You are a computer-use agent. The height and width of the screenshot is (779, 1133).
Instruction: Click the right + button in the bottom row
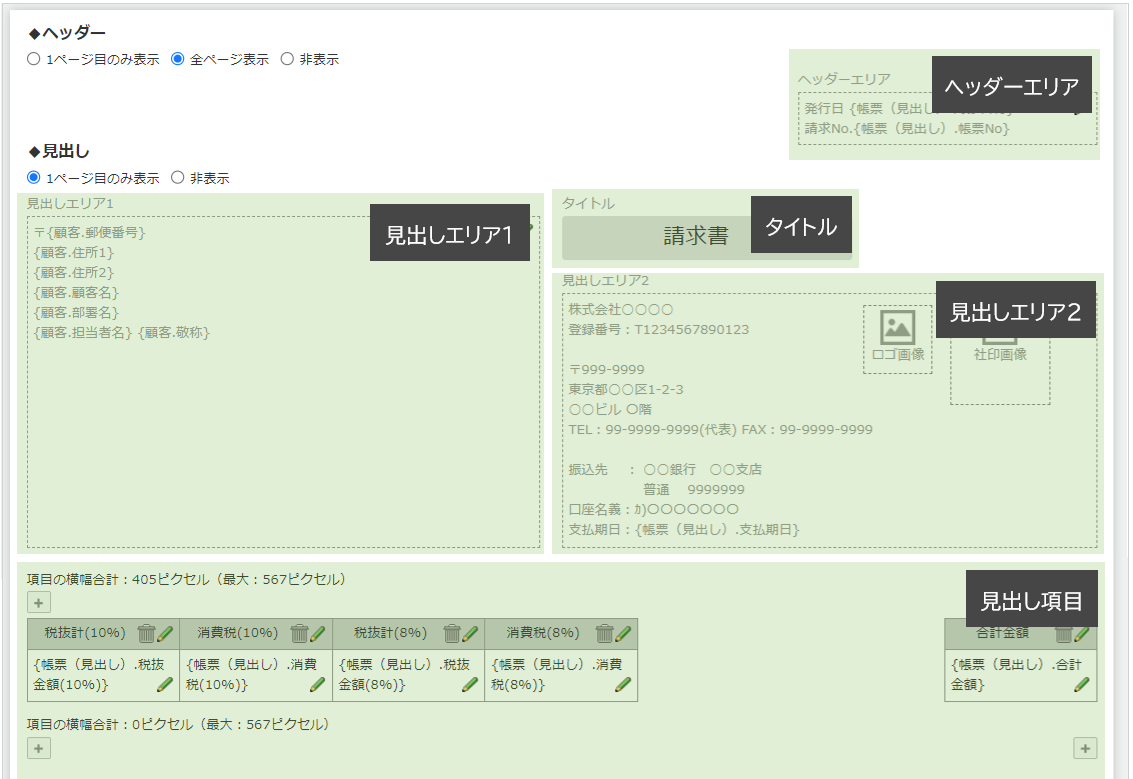coord(1085,748)
